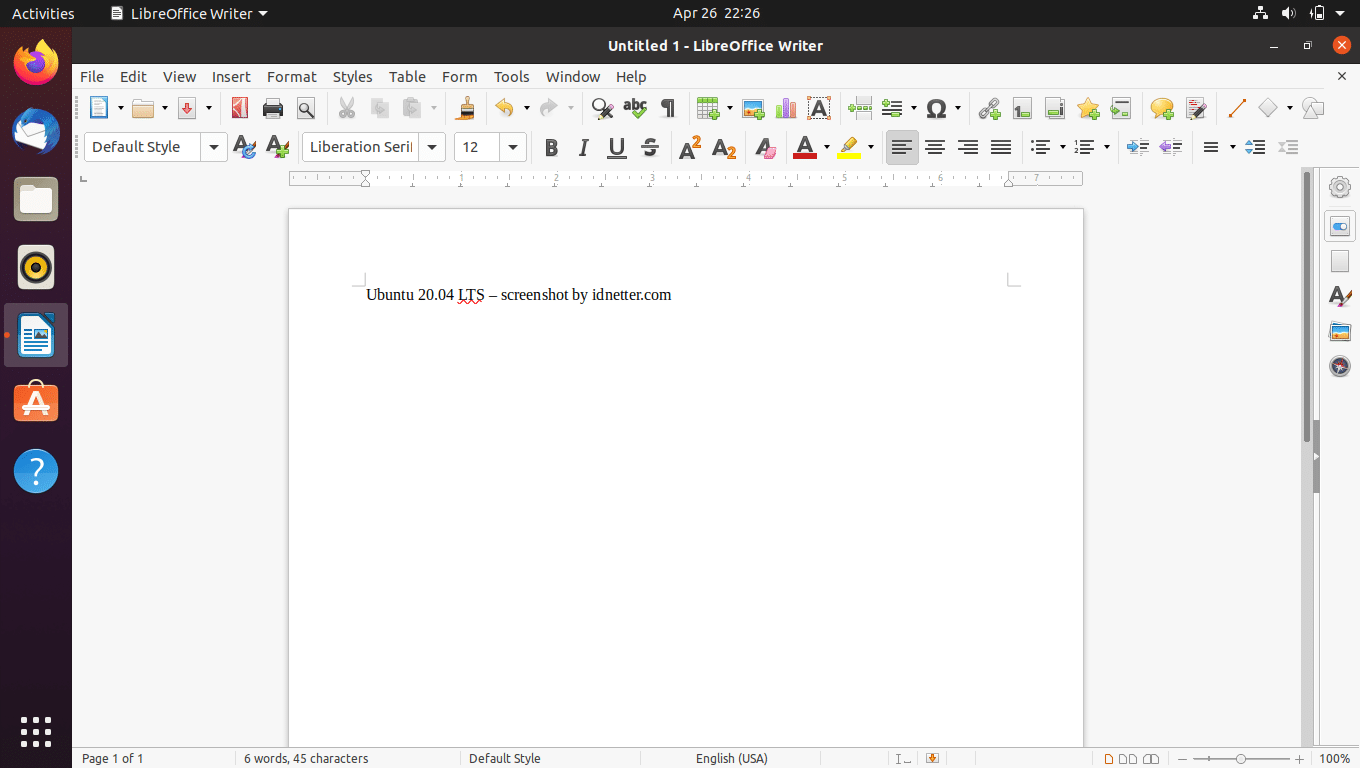
Task: Insert a footnote
Action: click(x=1022, y=108)
